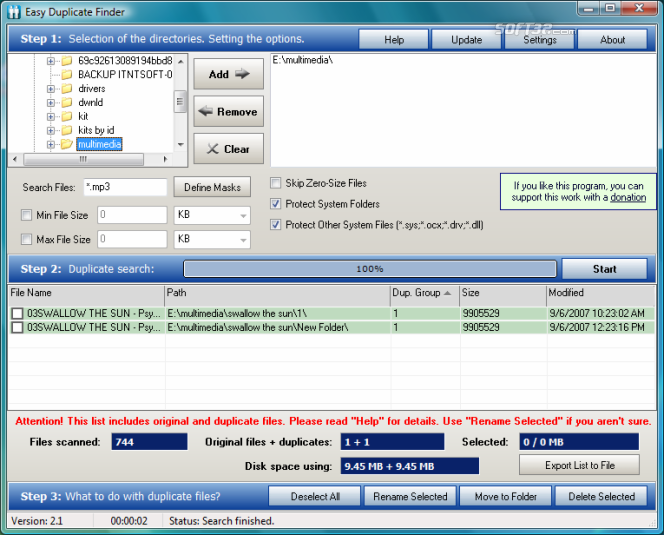Expand the drivers folder node
Viewport: 664px width, 535px height.
click(51, 89)
